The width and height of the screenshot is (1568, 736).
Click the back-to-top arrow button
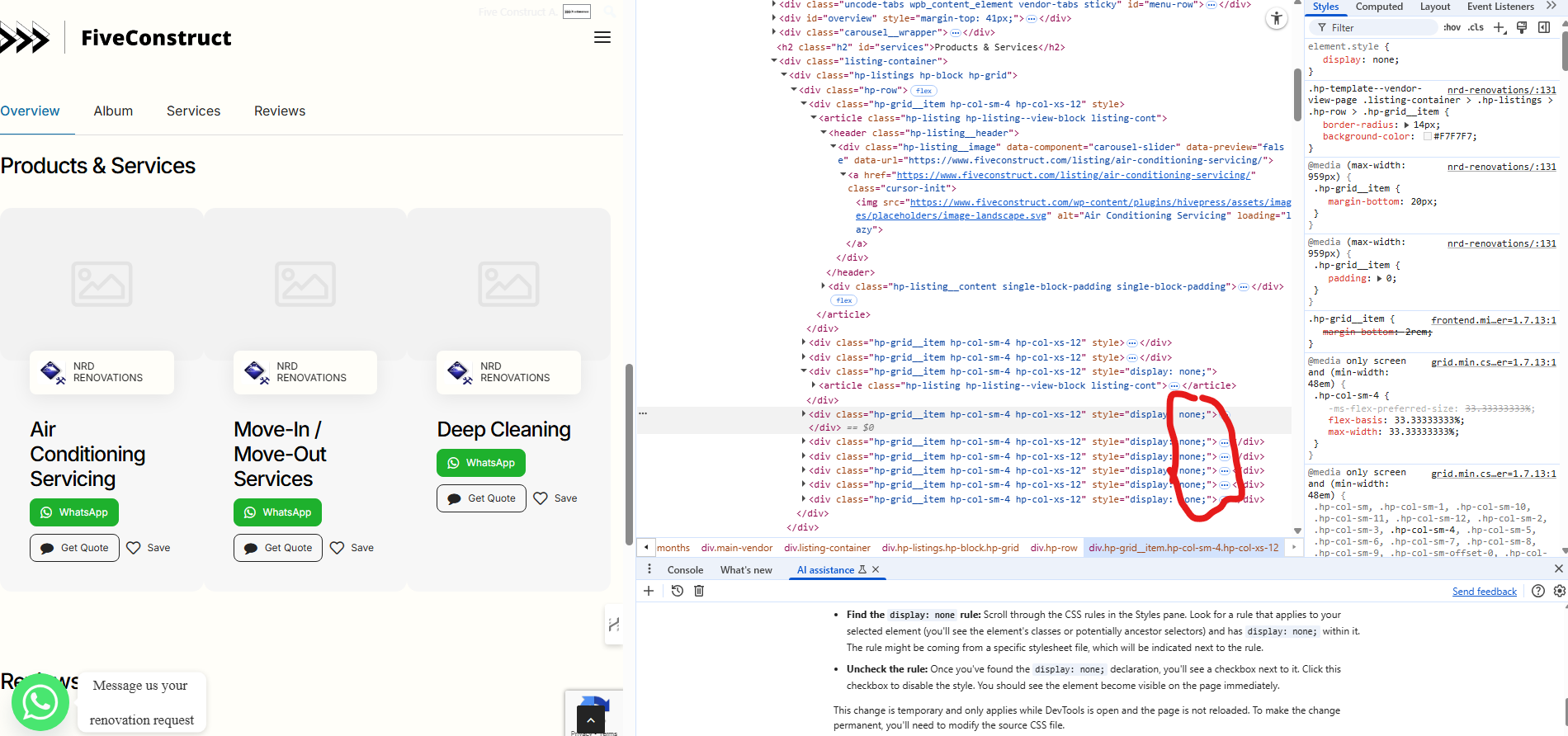(590, 719)
